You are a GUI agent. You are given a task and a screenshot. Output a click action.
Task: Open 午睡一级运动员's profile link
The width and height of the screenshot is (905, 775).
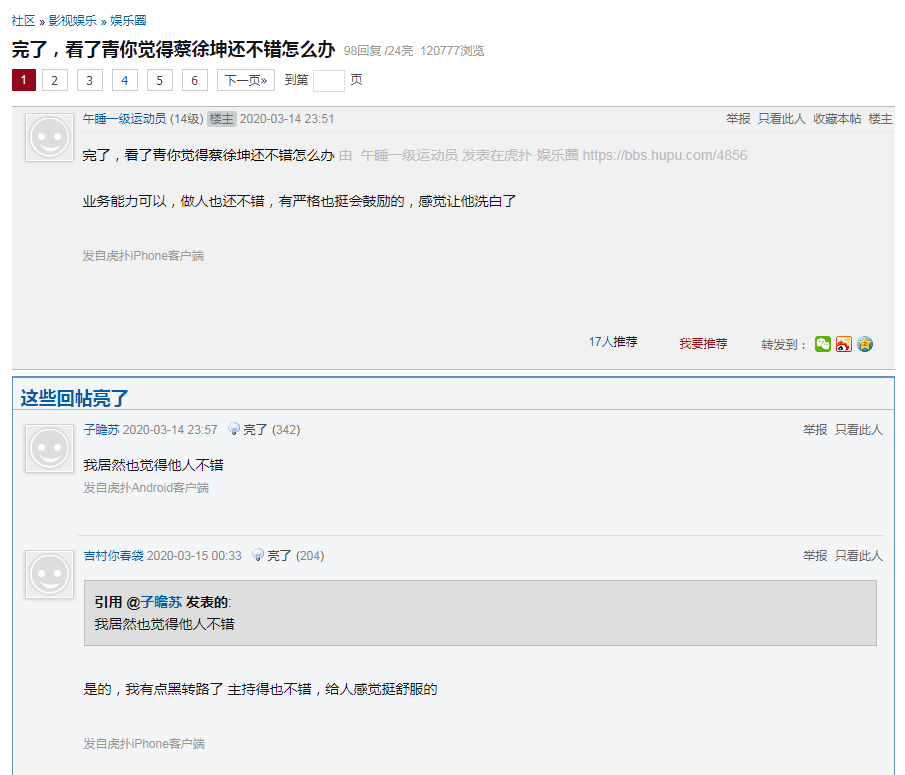(x=124, y=119)
